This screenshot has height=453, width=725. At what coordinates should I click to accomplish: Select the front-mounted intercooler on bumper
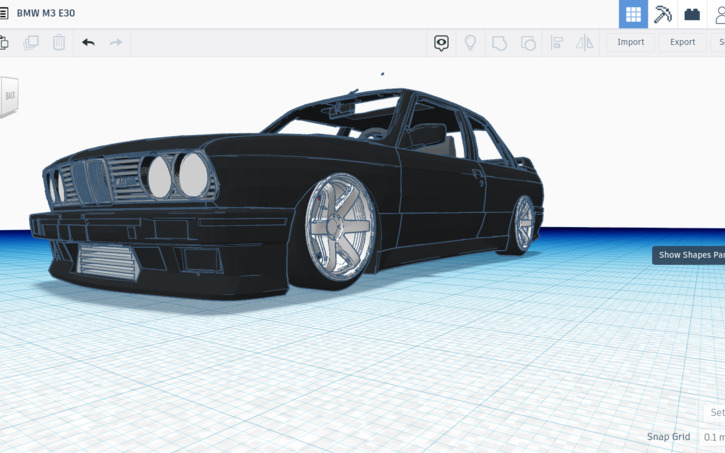click(108, 262)
